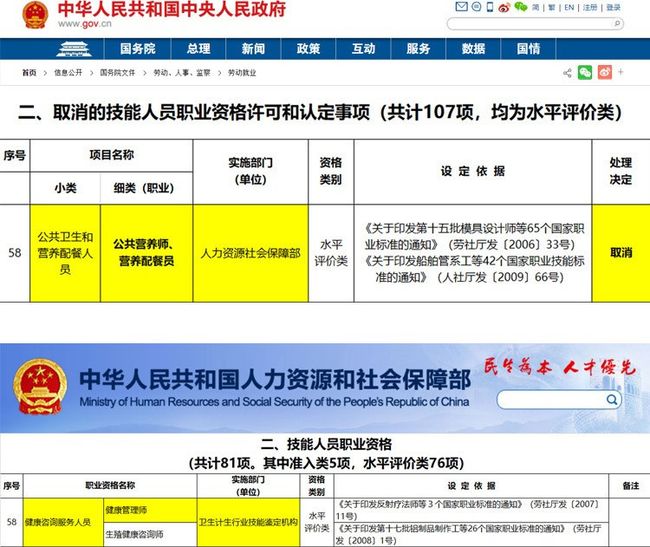Go to 首页 in the breadcrumb
The width and height of the screenshot is (650, 547).
pos(29,73)
